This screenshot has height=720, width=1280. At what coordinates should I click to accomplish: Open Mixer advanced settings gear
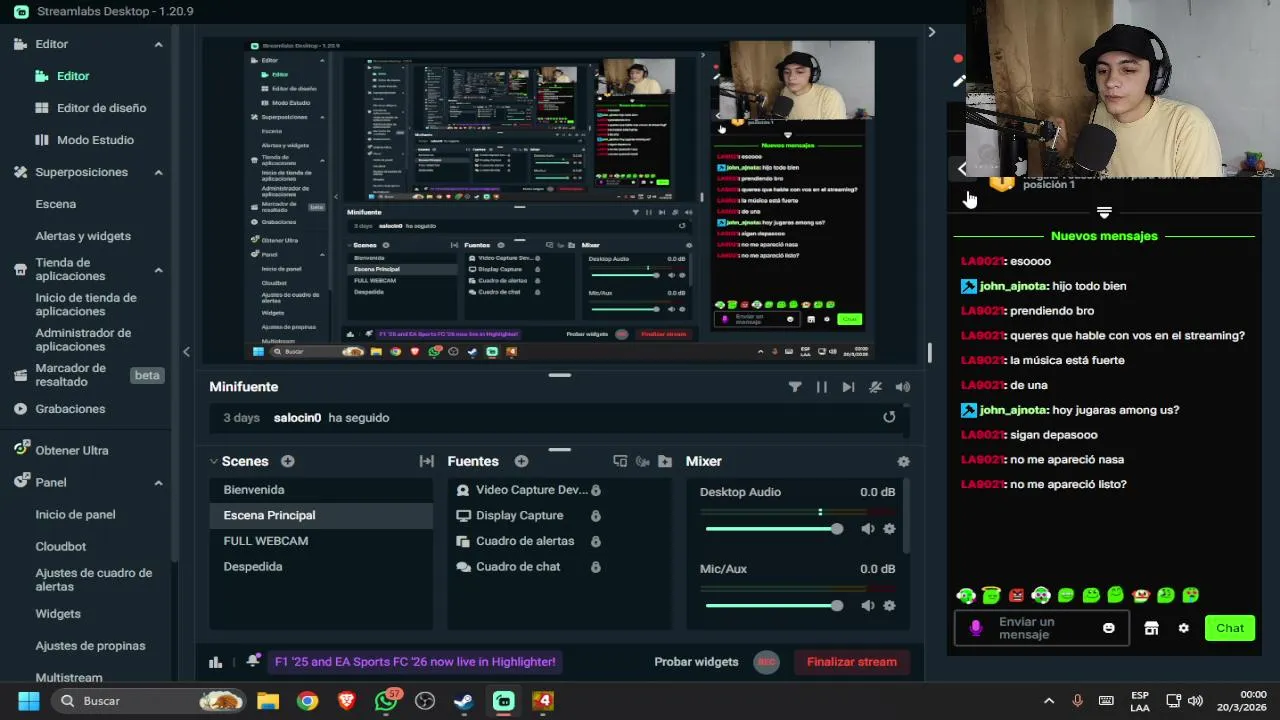click(904, 461)
